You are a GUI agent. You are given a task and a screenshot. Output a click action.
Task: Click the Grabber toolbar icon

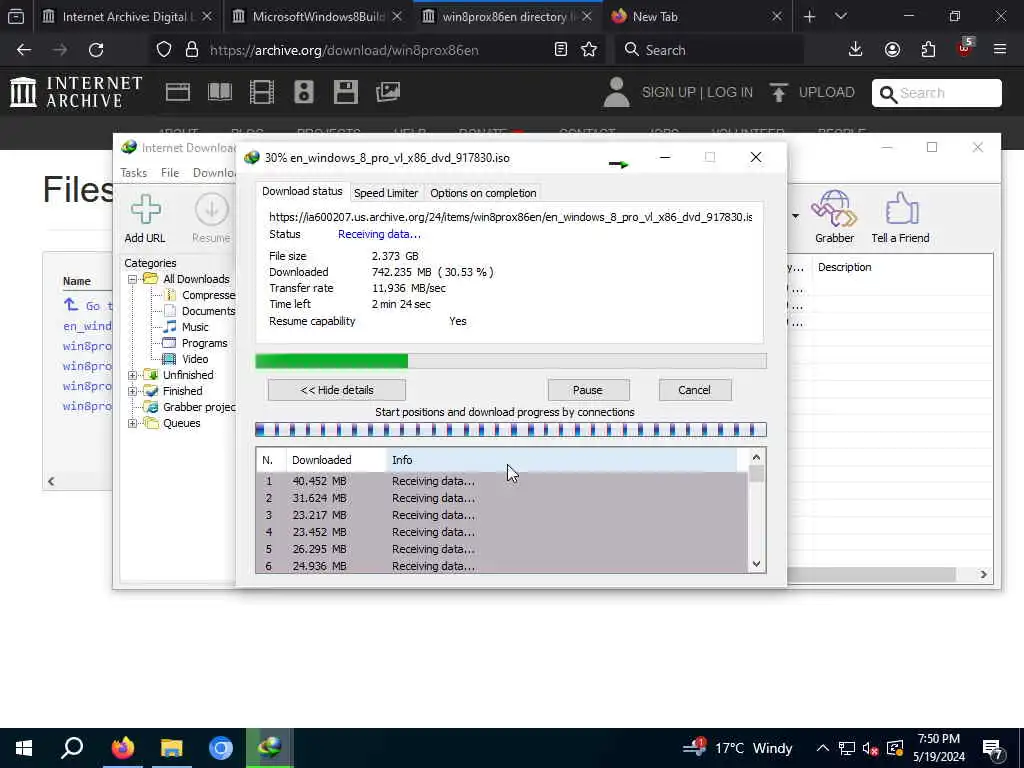pyautogui.click(x=834, y=209)
